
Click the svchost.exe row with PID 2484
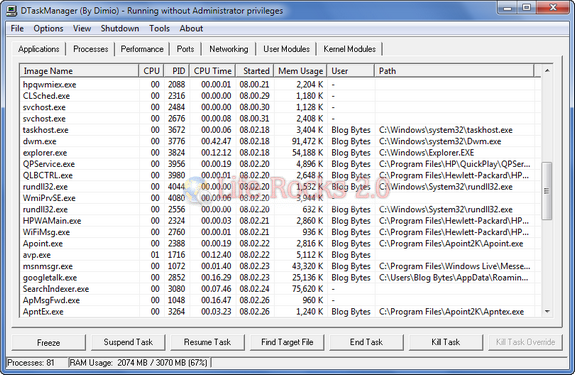pos(280,107)
